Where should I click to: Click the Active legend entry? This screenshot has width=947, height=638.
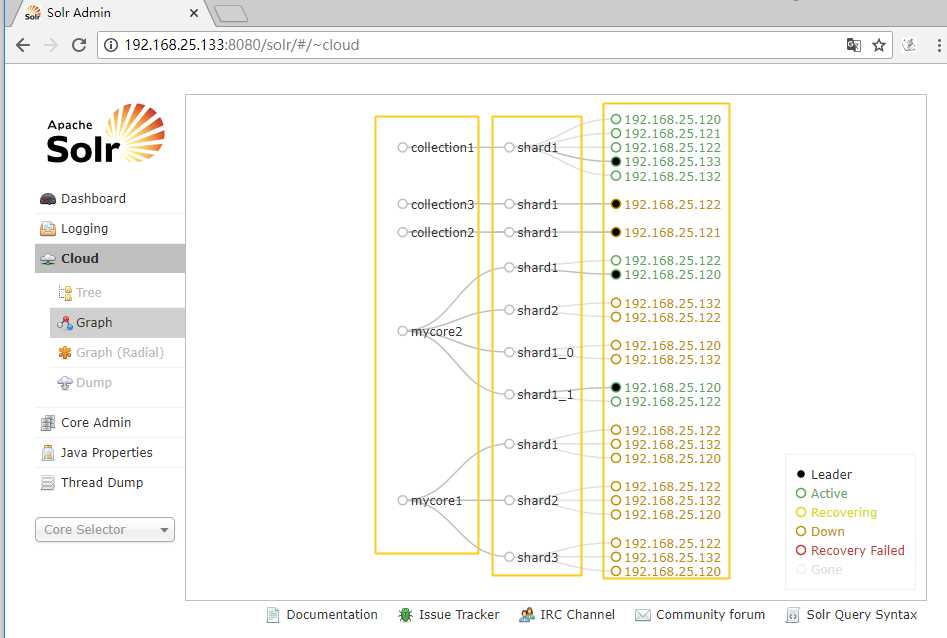tap(822, 494)
